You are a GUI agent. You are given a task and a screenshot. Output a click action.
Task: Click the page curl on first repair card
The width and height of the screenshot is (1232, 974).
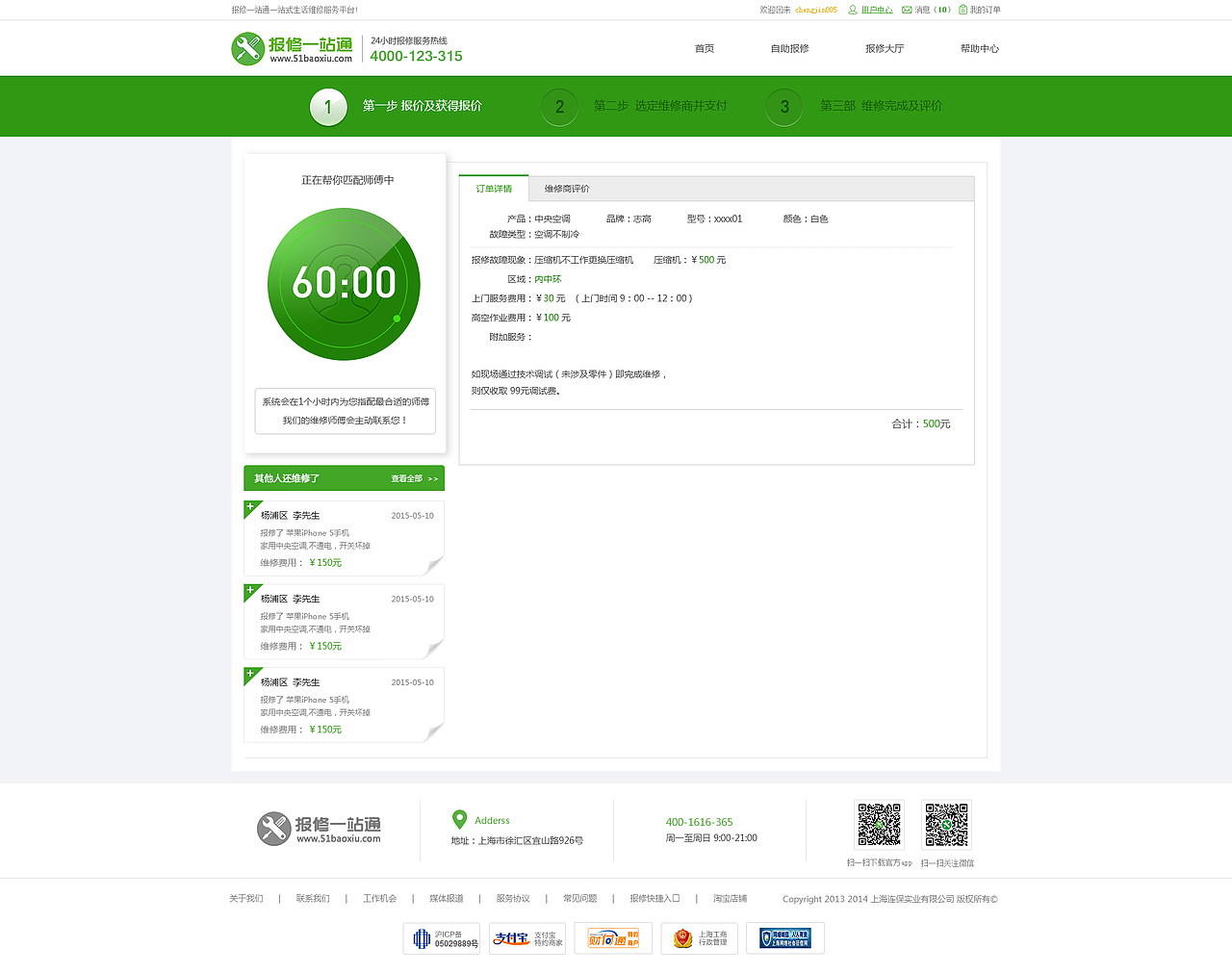pyautogui.click(x=435, y=565)
